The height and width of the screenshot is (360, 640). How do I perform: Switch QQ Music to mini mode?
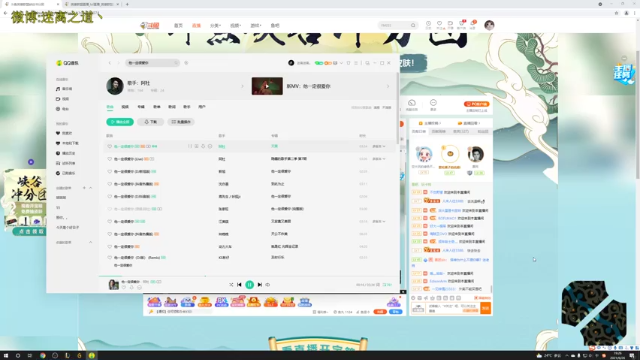367,63
